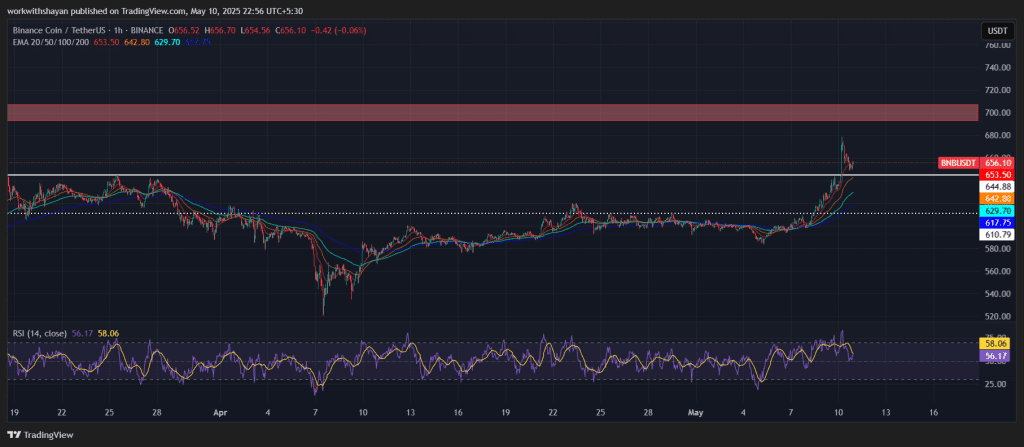The image size is (1024, 447).
Task: Click the Apr label on the time axis
Action: [x=221, y=412]
